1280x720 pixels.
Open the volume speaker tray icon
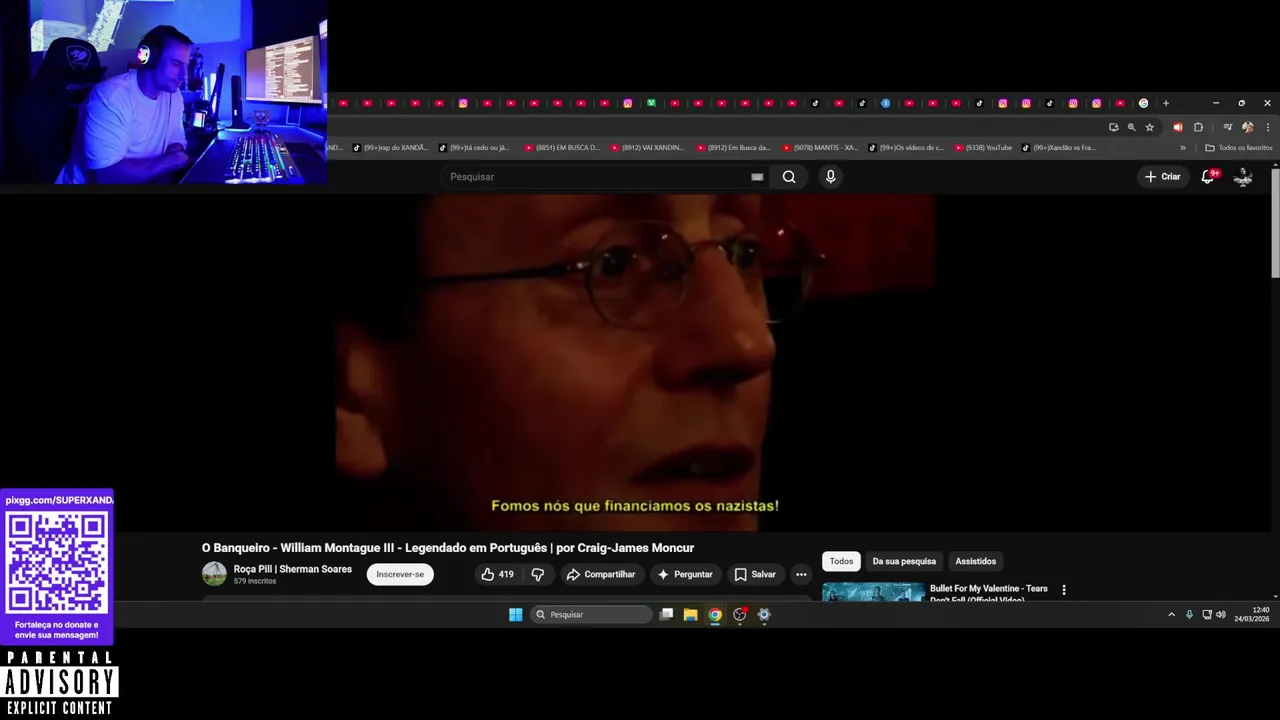tap(1221, 614)
